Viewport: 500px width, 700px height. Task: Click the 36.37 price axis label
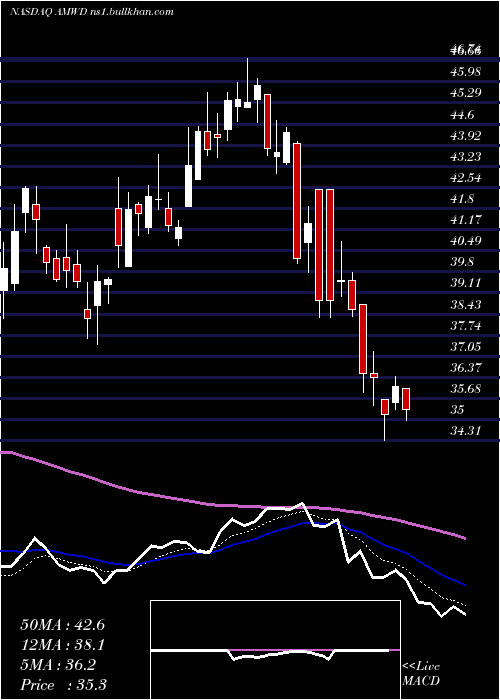[x=466, y=367]
